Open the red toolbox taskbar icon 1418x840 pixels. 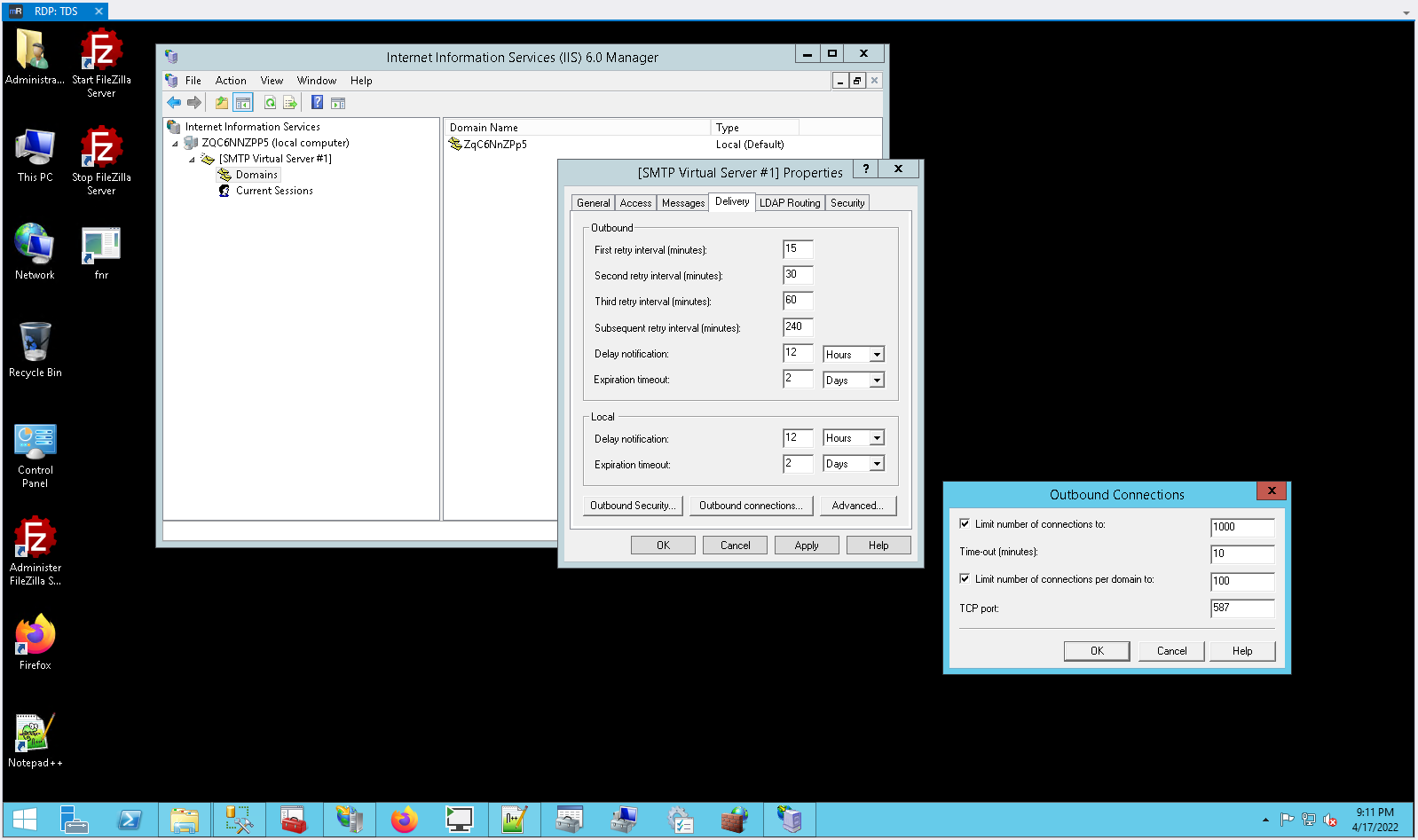pyautogui.click(x=295, y=820)
